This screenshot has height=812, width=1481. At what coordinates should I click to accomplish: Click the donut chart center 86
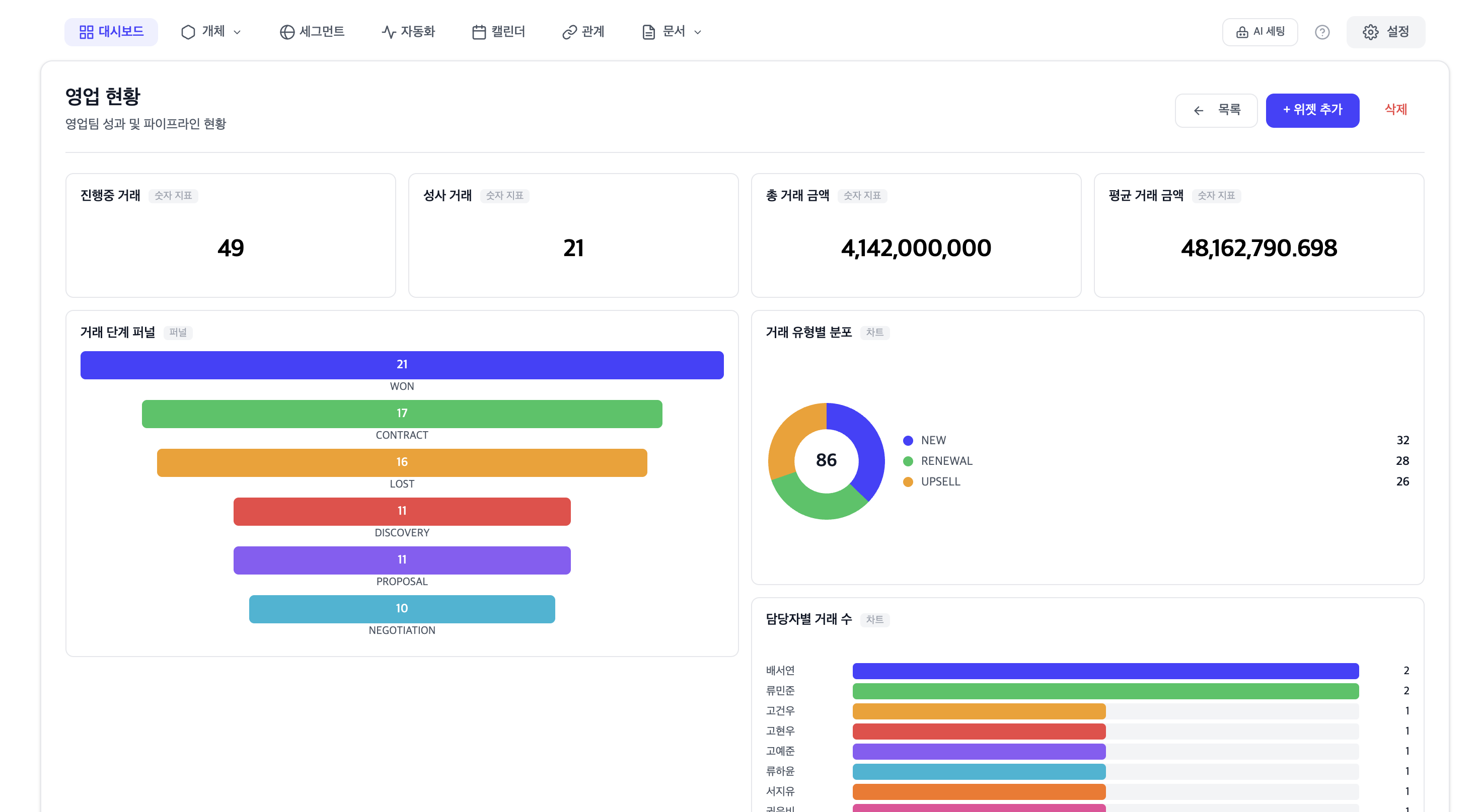pyautogui.click(x=826, y=460)
